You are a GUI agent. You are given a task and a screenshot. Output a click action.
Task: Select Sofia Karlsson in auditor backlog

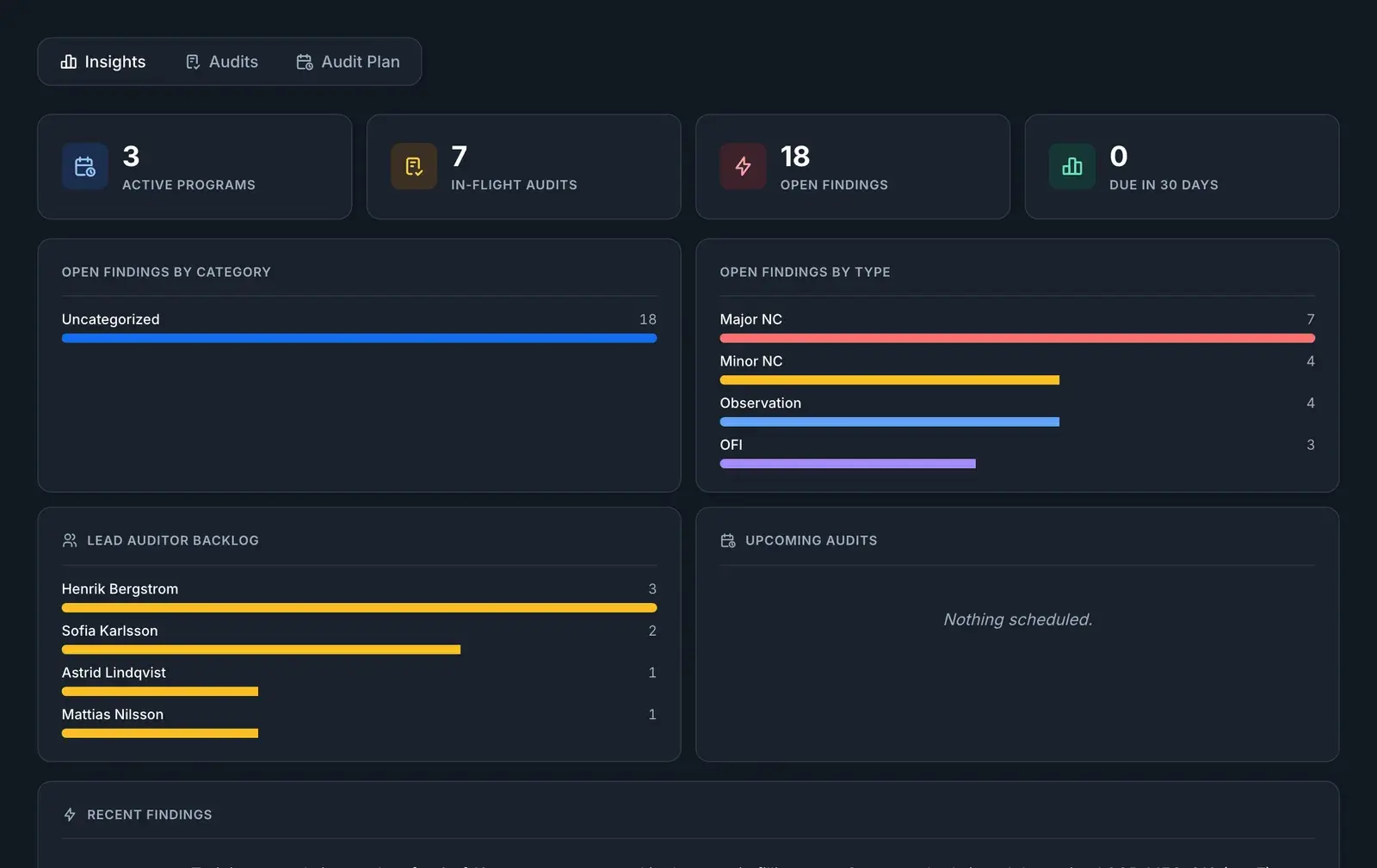(x=110, y=631)
